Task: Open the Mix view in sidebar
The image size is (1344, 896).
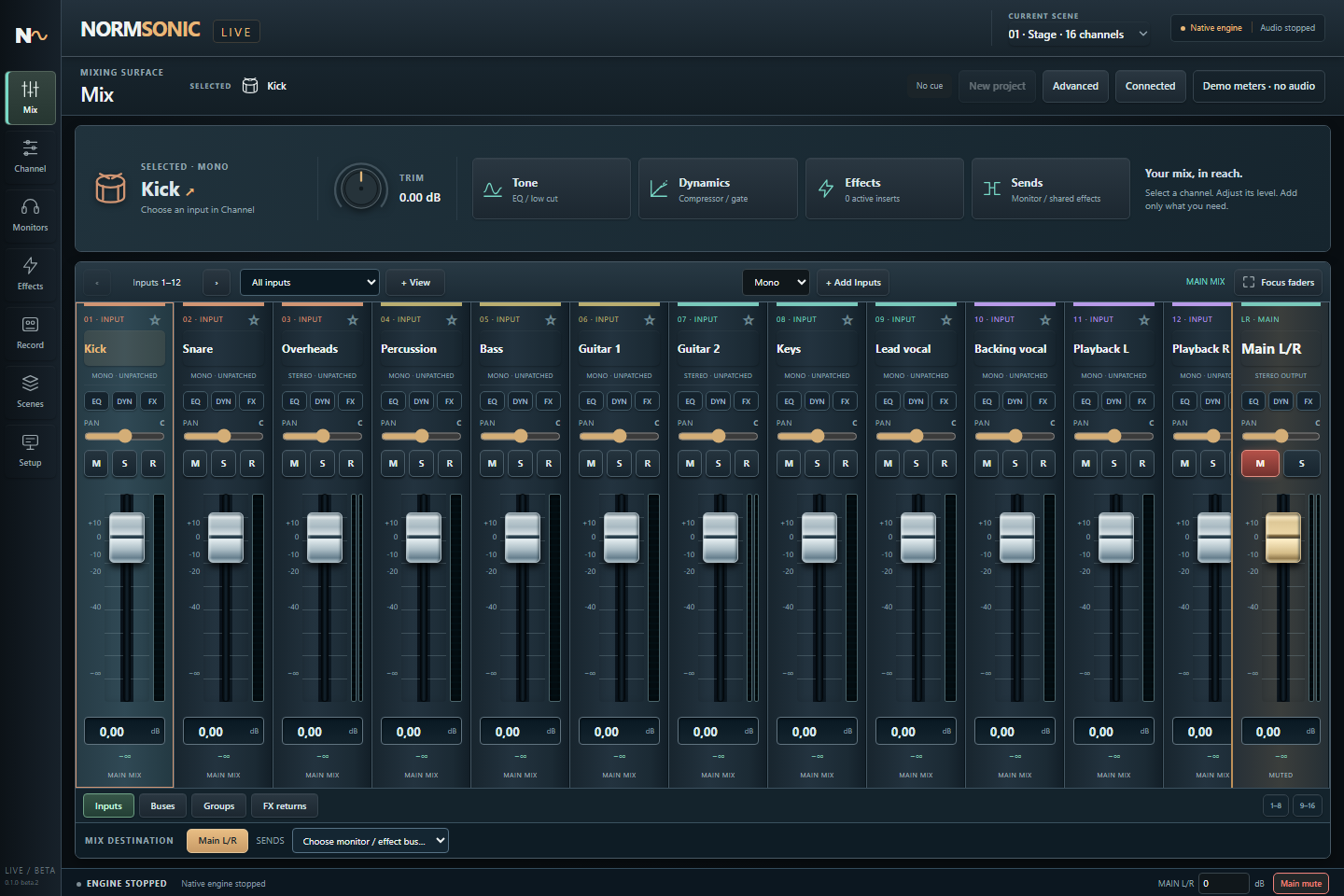Action: (31, 97)
